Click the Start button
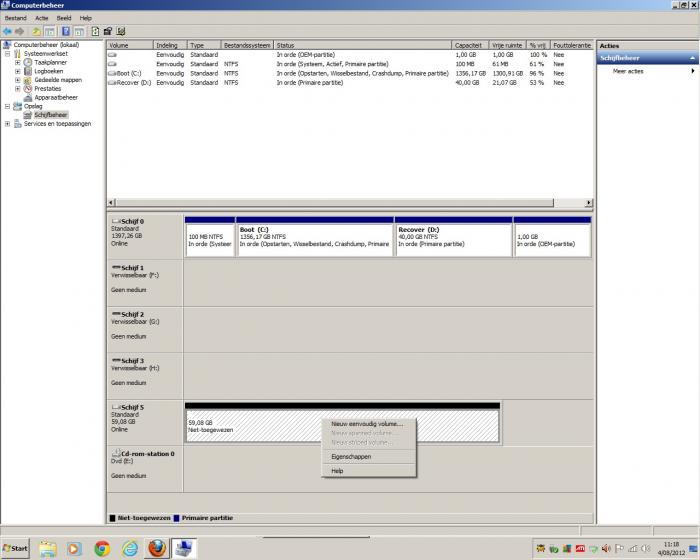The image size is (700, 560). point(16,548)
